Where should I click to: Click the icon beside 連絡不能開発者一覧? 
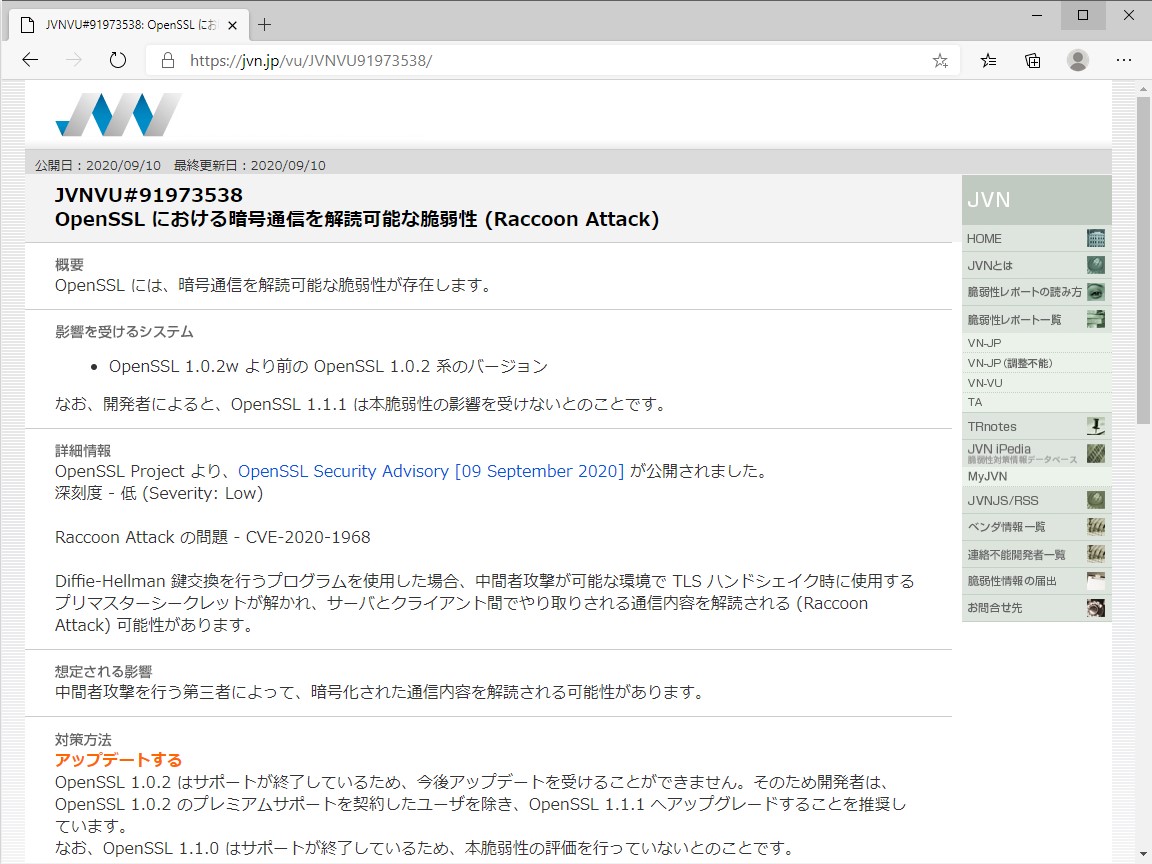pos(1095,554)
